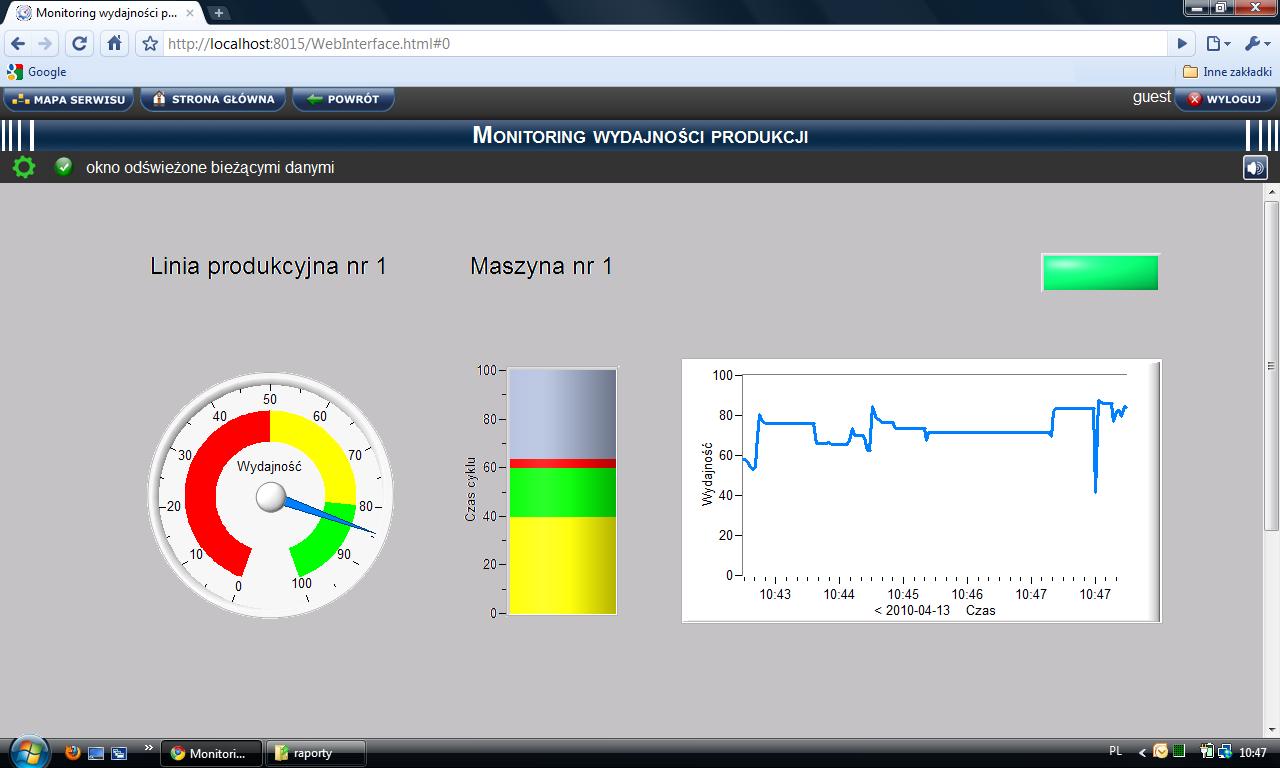Viewport: 1280px width, 768px height.
Task: Select the Monitoring wydajności browser tab
Action: point(103,14)
